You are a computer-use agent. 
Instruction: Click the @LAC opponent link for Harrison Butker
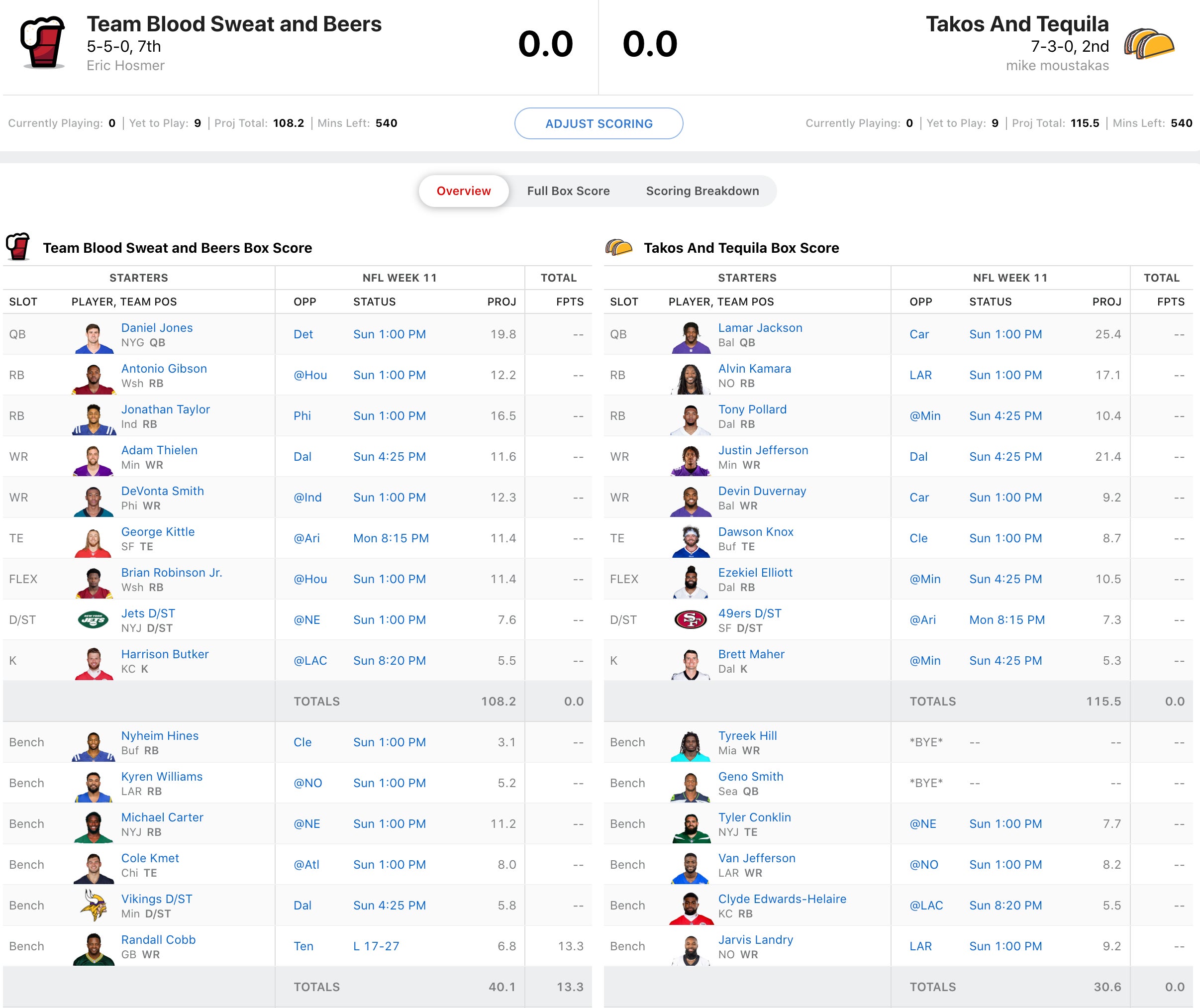tap(310, 661)
